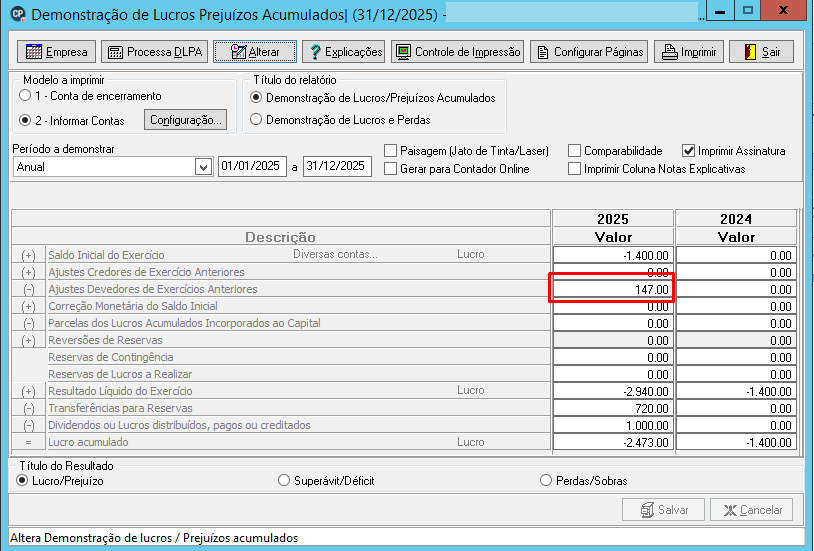814x551 pixels.
Task: Click 2025 Reversões de Reservas value 0.00
Action: point(613,341)
